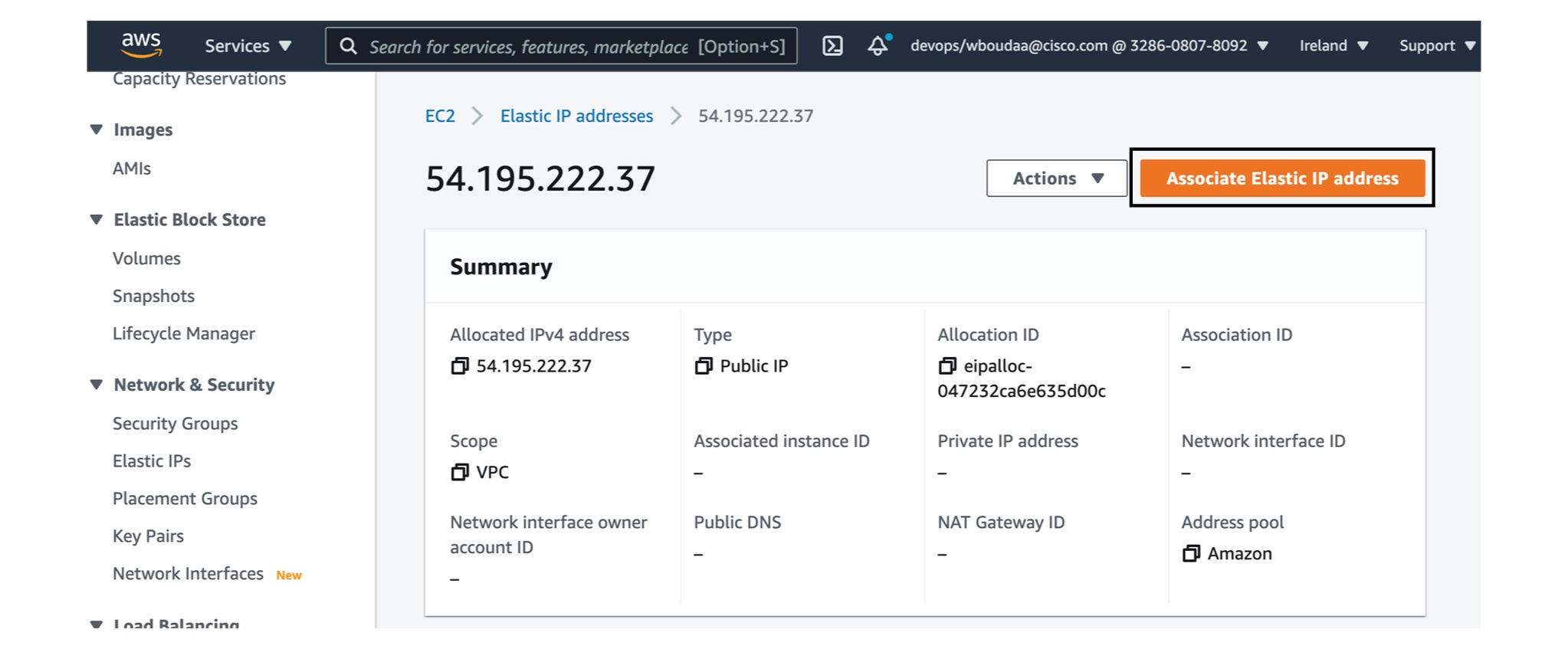Open Capacity Reservations in sidebar
Viewport: 1568px width, 649px height.
pyautogui.click(x=199, y=79)
